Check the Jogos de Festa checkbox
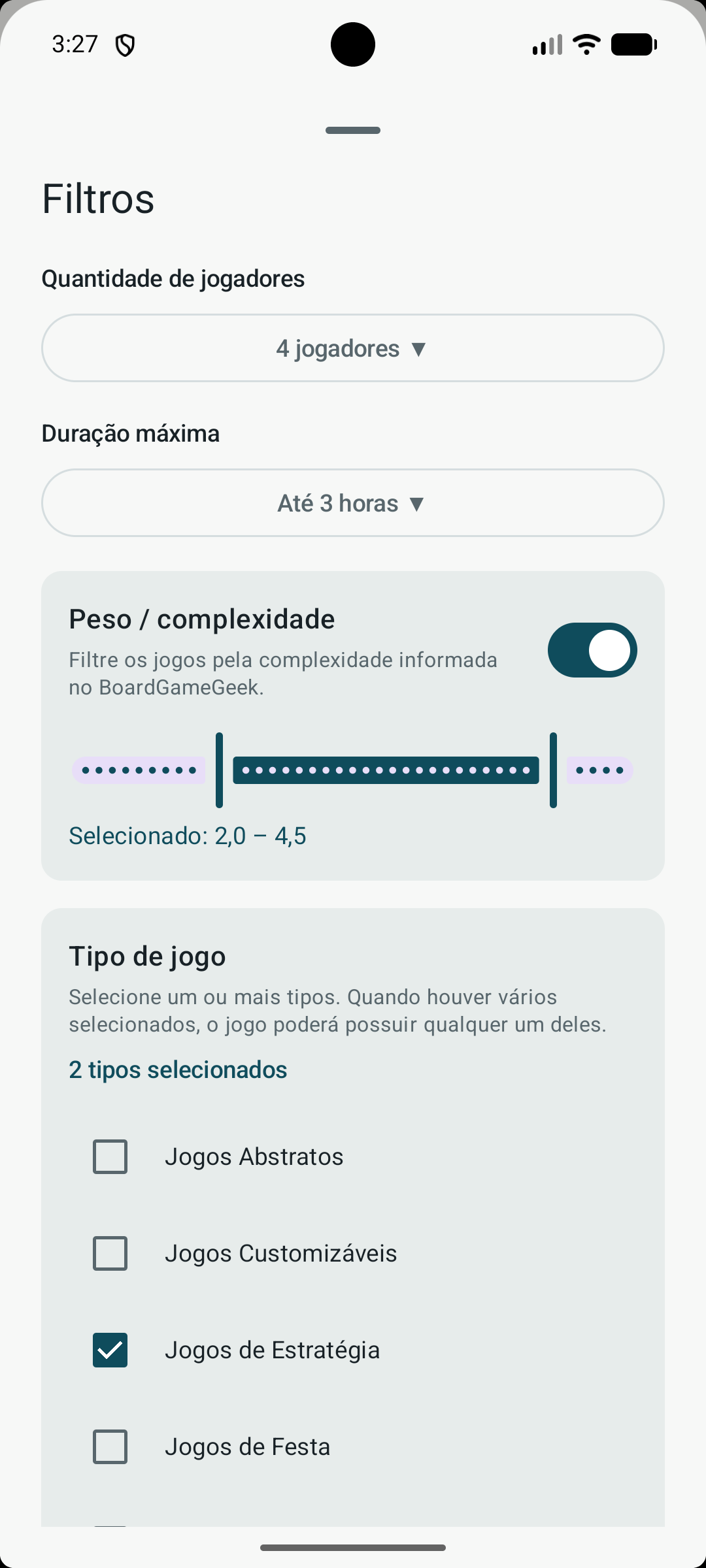 tap(110, 1446)
